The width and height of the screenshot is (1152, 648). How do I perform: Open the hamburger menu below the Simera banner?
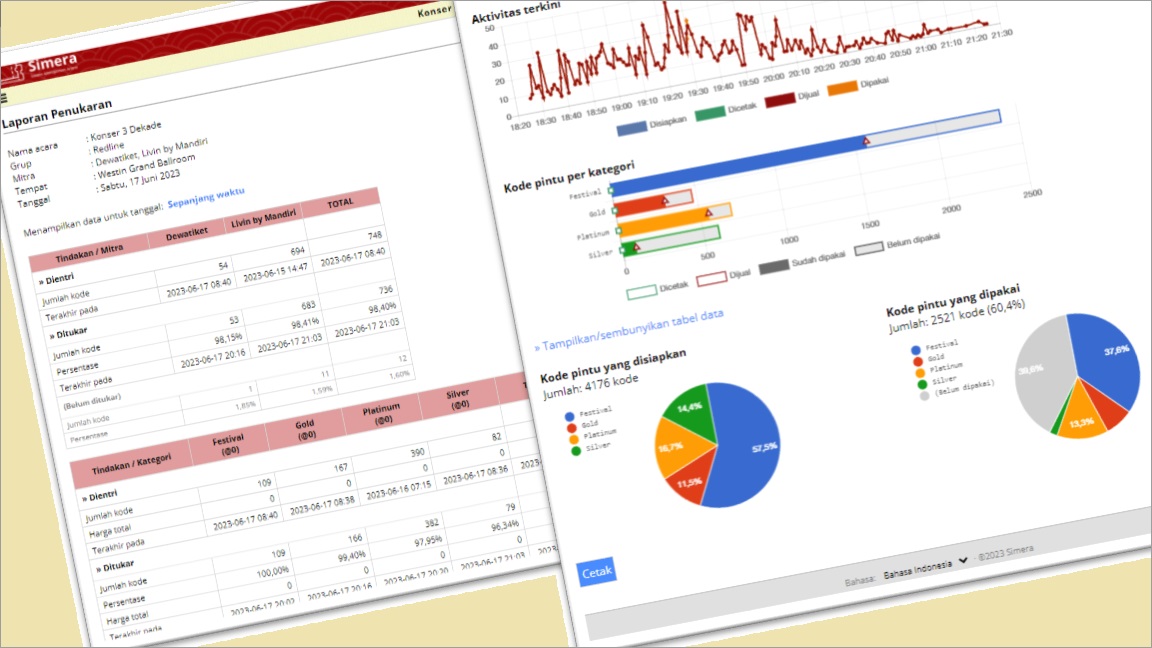coord(4,98)
